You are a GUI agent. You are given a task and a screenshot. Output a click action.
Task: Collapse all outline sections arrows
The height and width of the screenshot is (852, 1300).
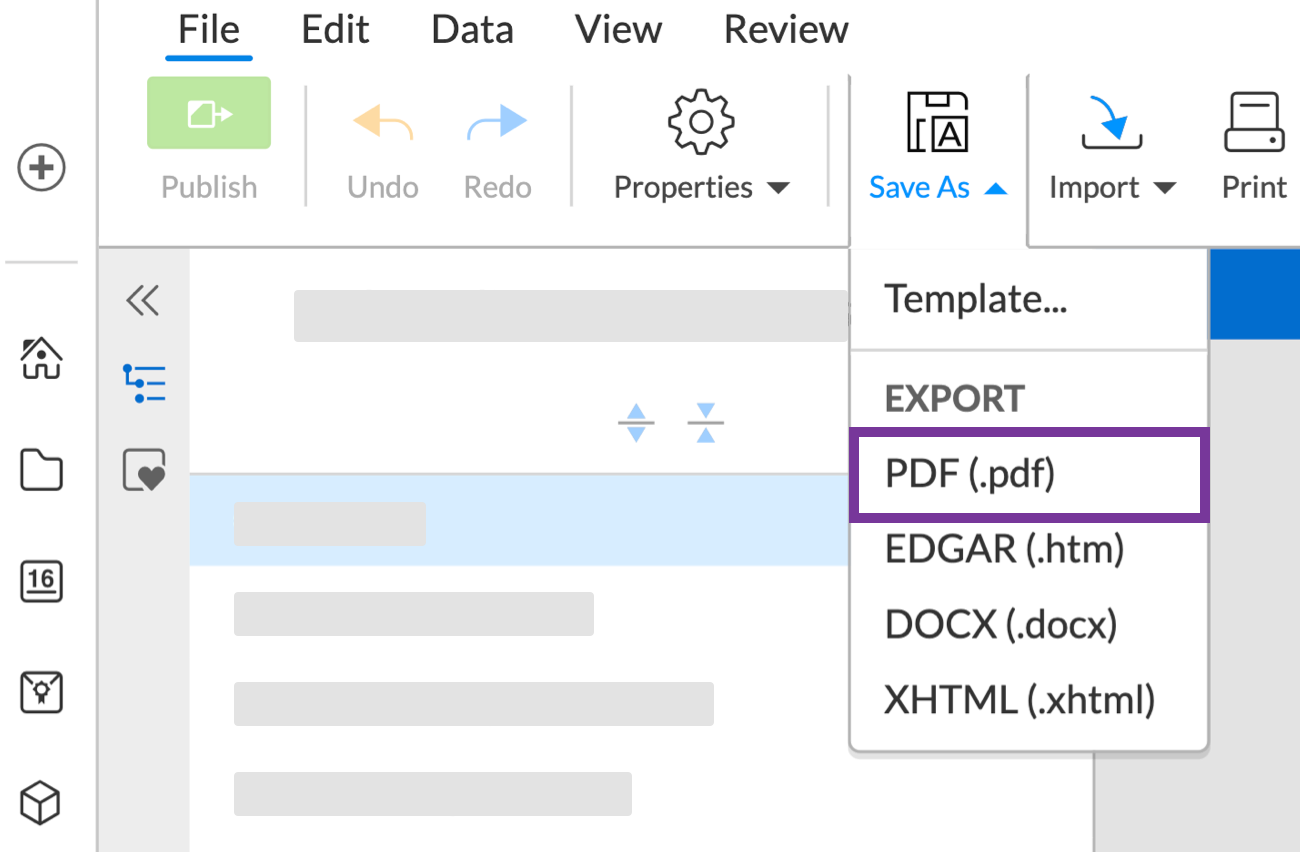706,423
